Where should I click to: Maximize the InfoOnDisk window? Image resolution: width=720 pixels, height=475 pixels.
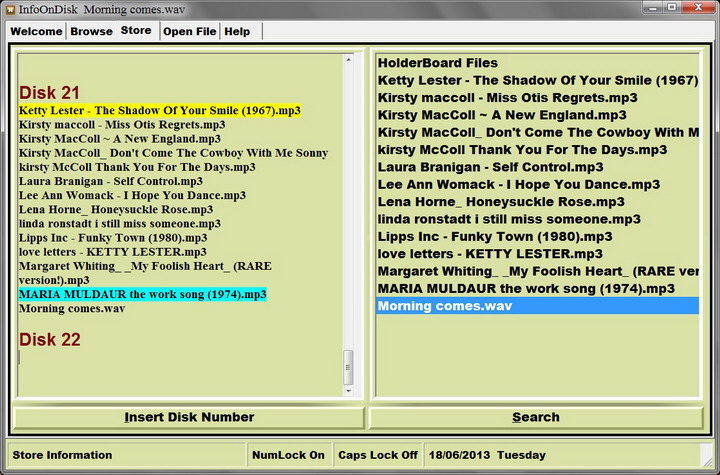[672, 7]
